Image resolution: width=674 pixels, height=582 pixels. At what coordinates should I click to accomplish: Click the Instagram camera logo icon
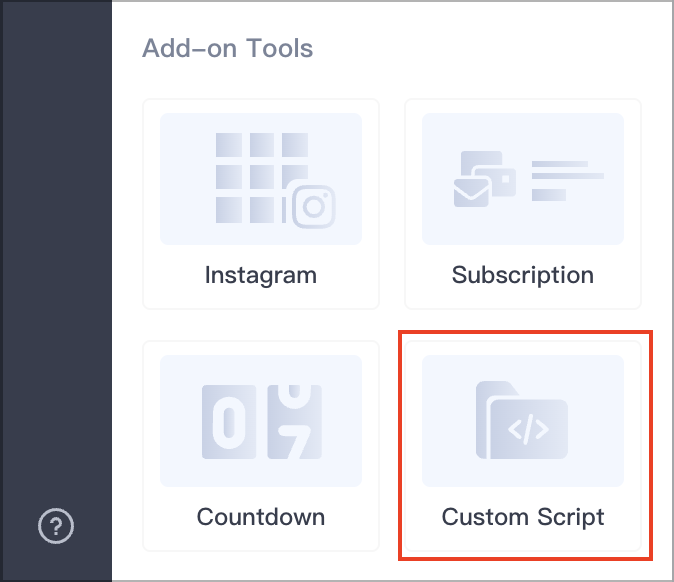tap(314, 207)
